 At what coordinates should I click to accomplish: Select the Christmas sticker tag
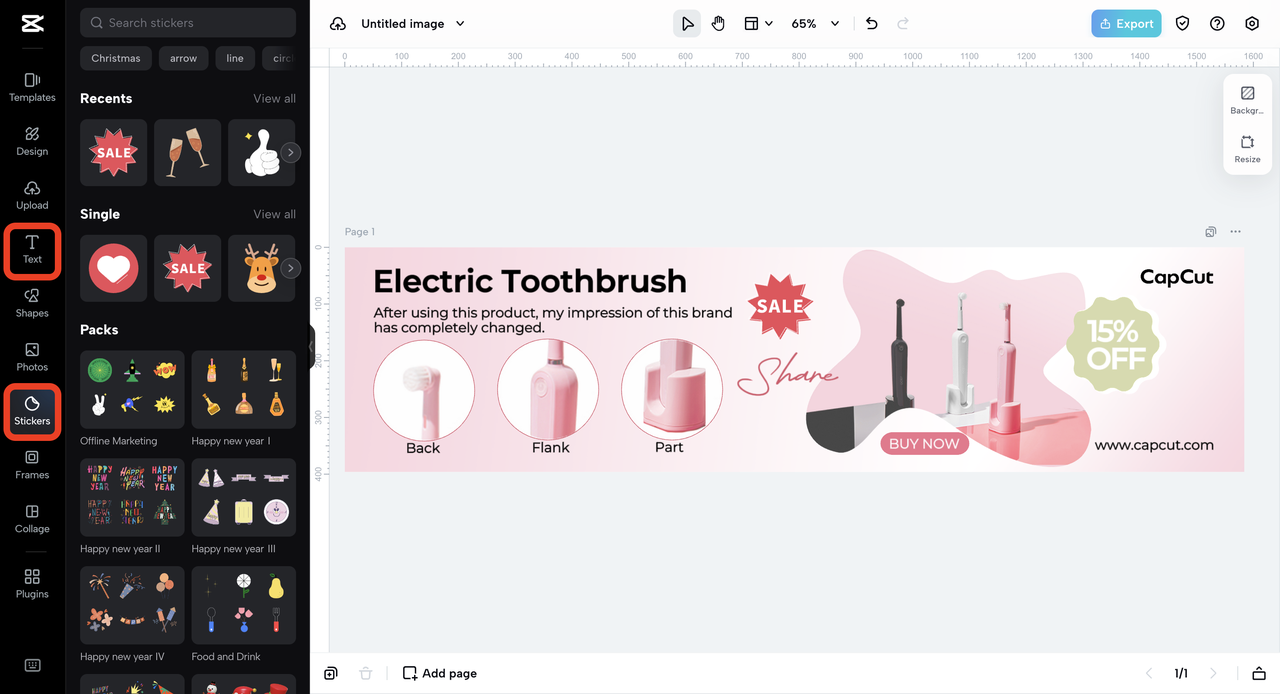coord(116,58)
